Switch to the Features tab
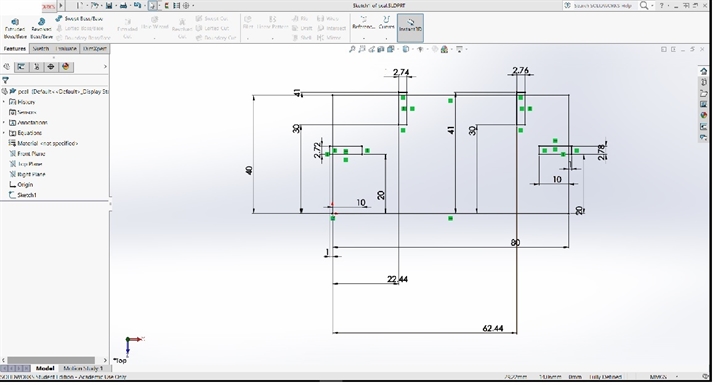Image resolution: width=715 pixels, height=385 pixels. (x=15, y=48)
